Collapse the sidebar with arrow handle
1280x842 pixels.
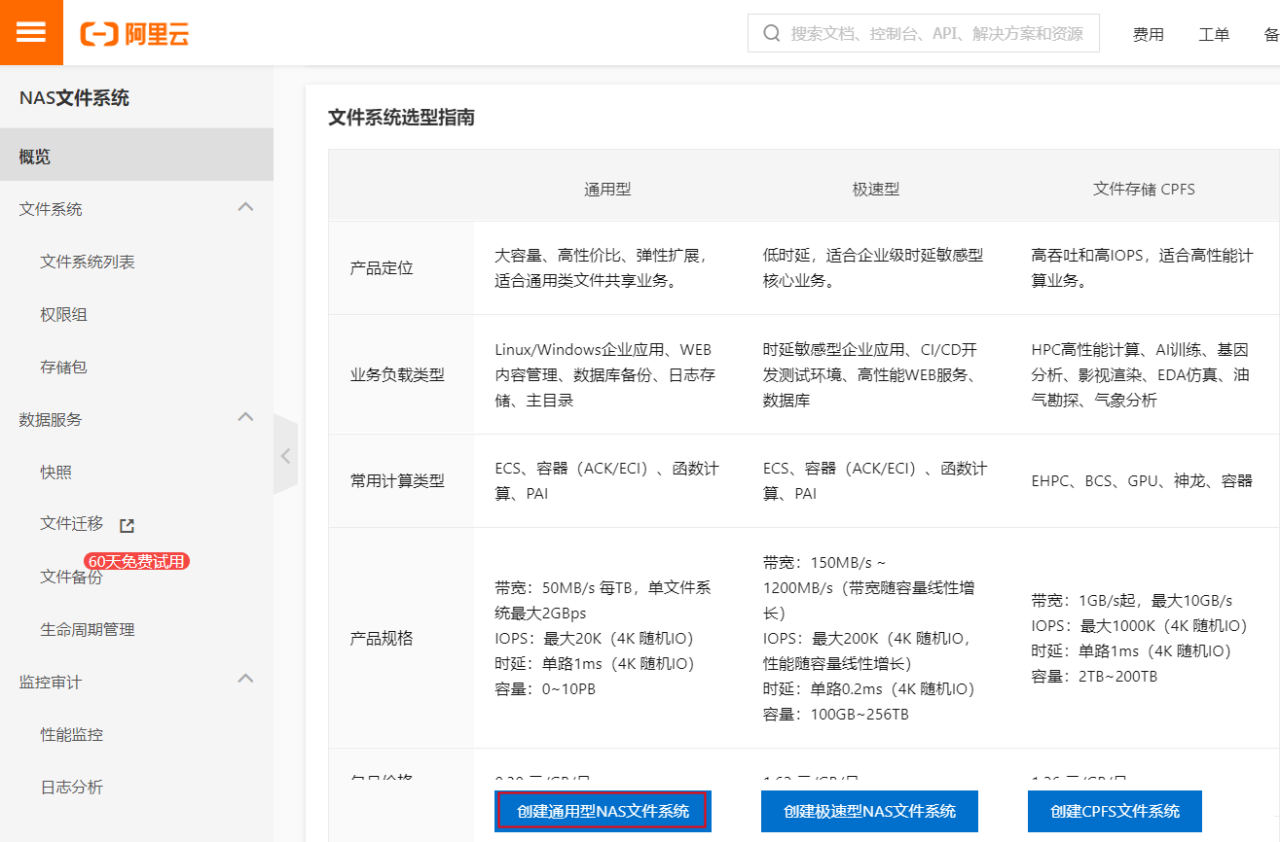coord(285,455)
